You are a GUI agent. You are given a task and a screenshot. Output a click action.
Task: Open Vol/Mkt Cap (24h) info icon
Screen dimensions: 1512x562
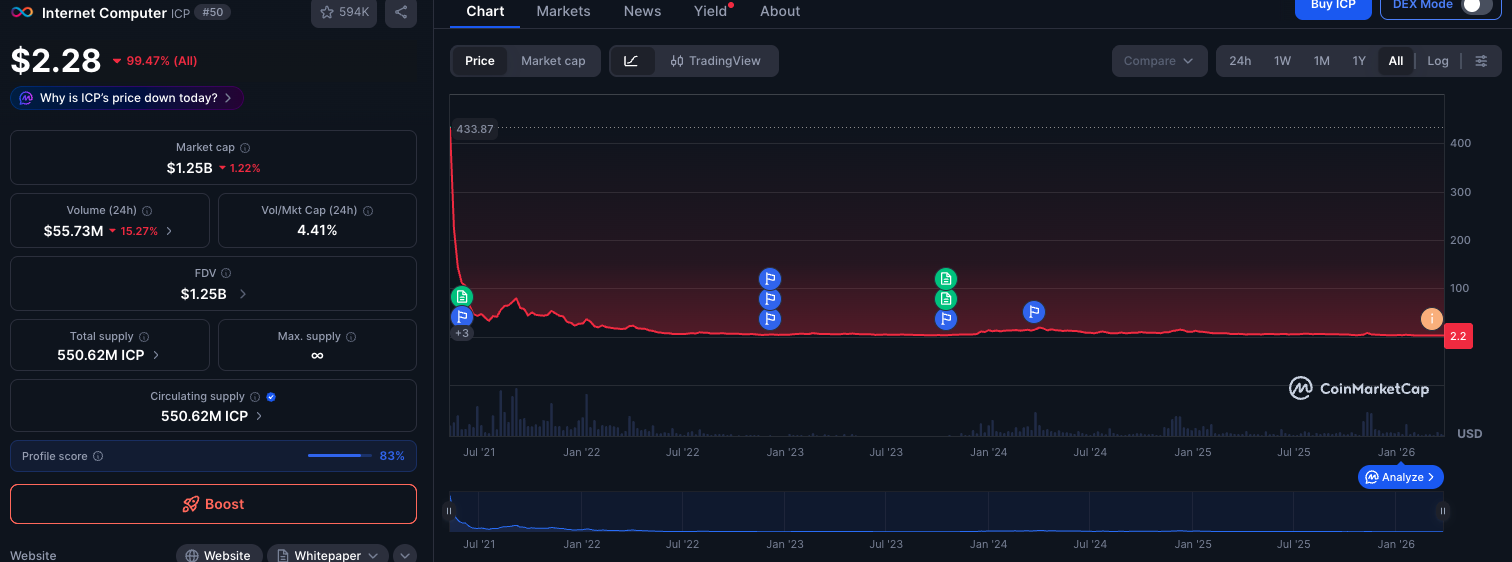[368, 211]
